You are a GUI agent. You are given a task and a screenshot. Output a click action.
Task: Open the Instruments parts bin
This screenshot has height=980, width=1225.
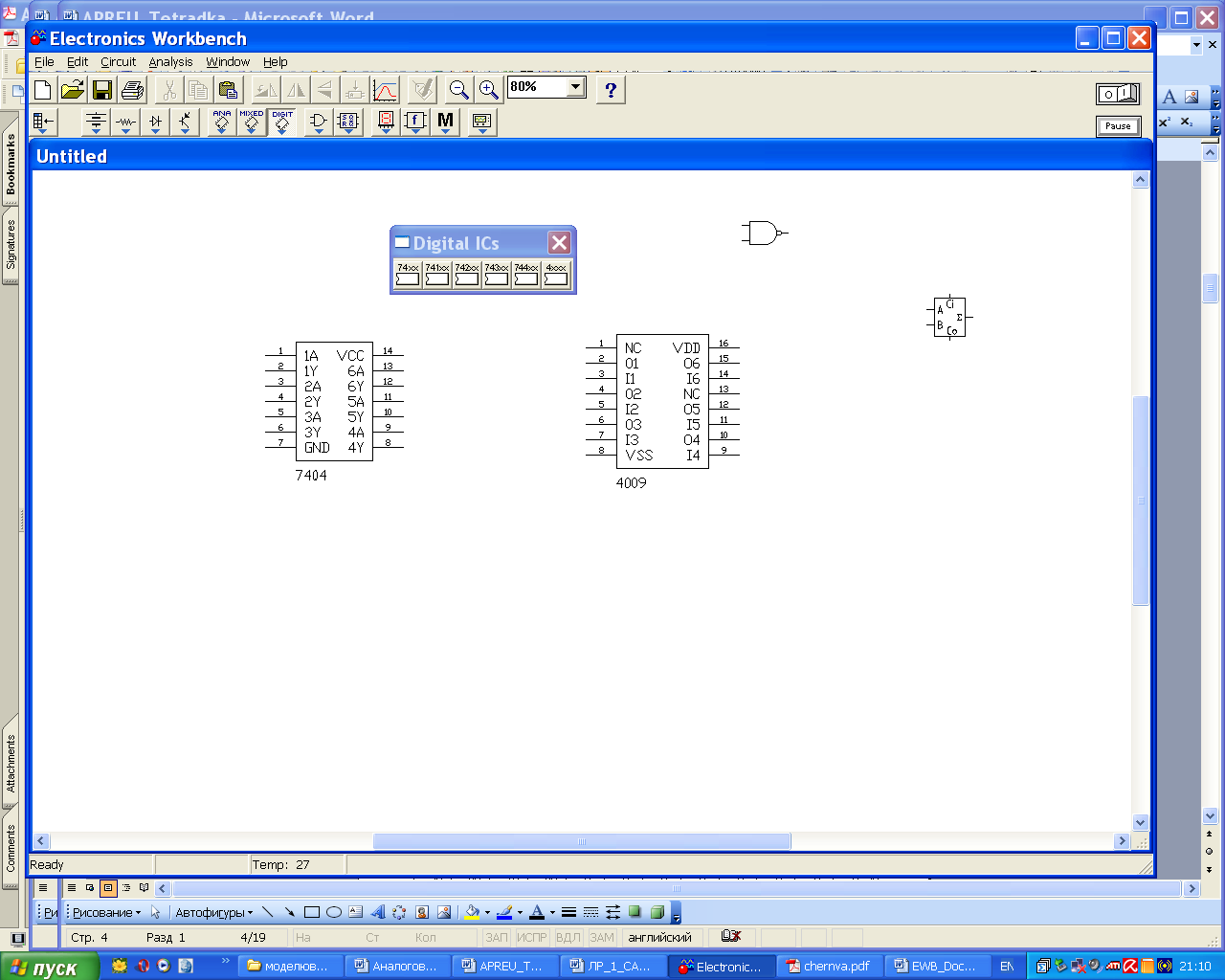tap(481, 122)
